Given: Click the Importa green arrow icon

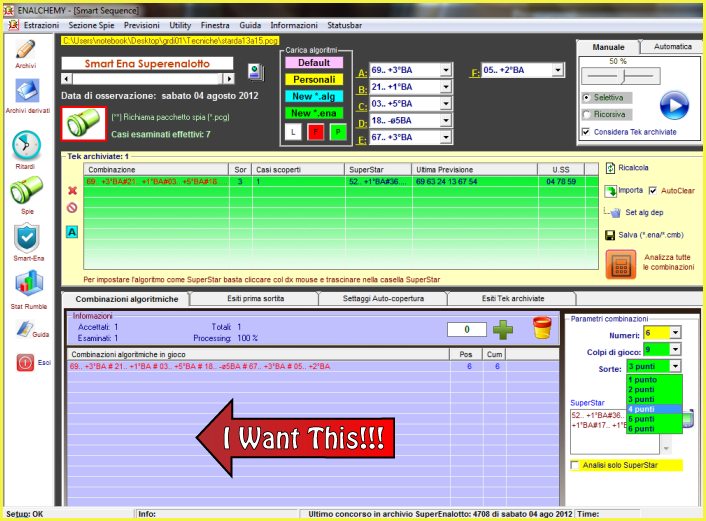Looking at the screenshot, I should pos(611,191).
